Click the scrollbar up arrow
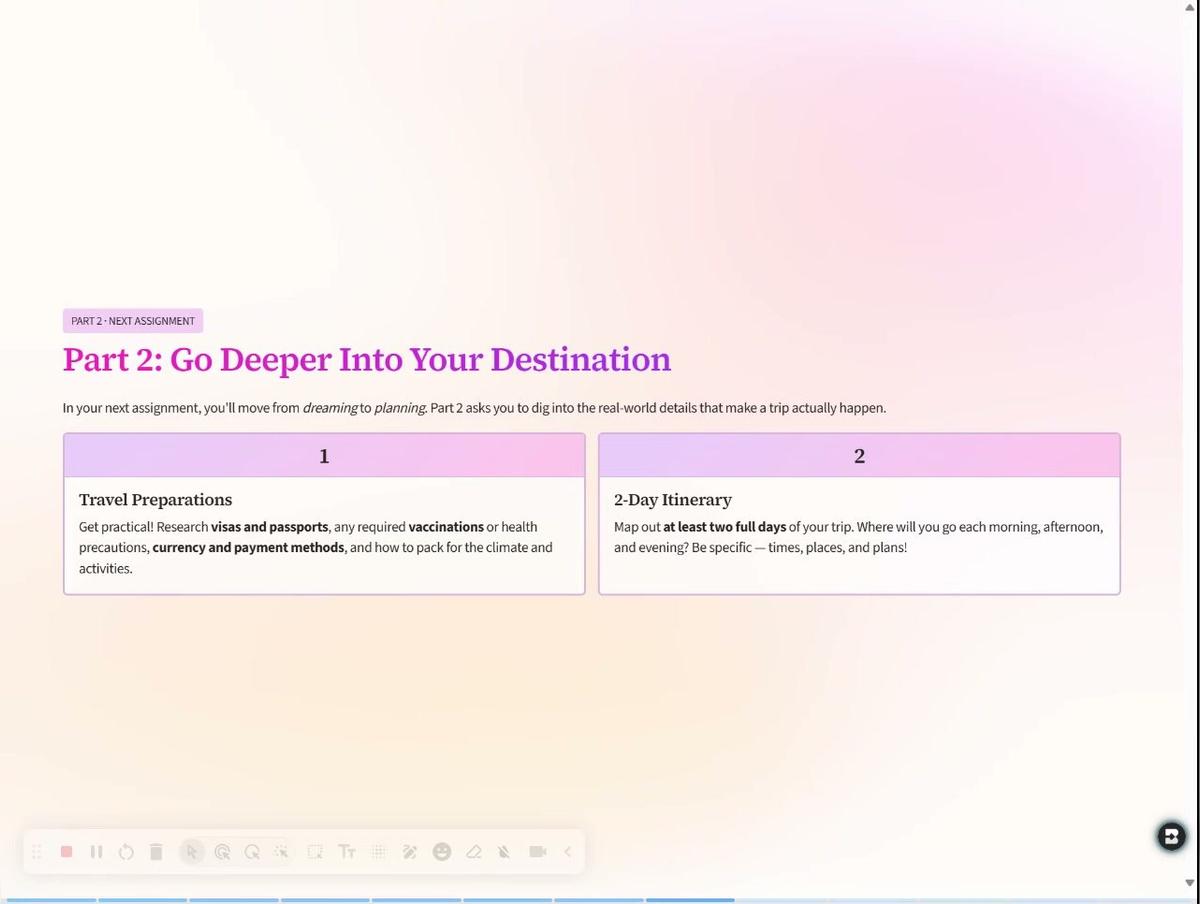 click(x=1190, y=8)
